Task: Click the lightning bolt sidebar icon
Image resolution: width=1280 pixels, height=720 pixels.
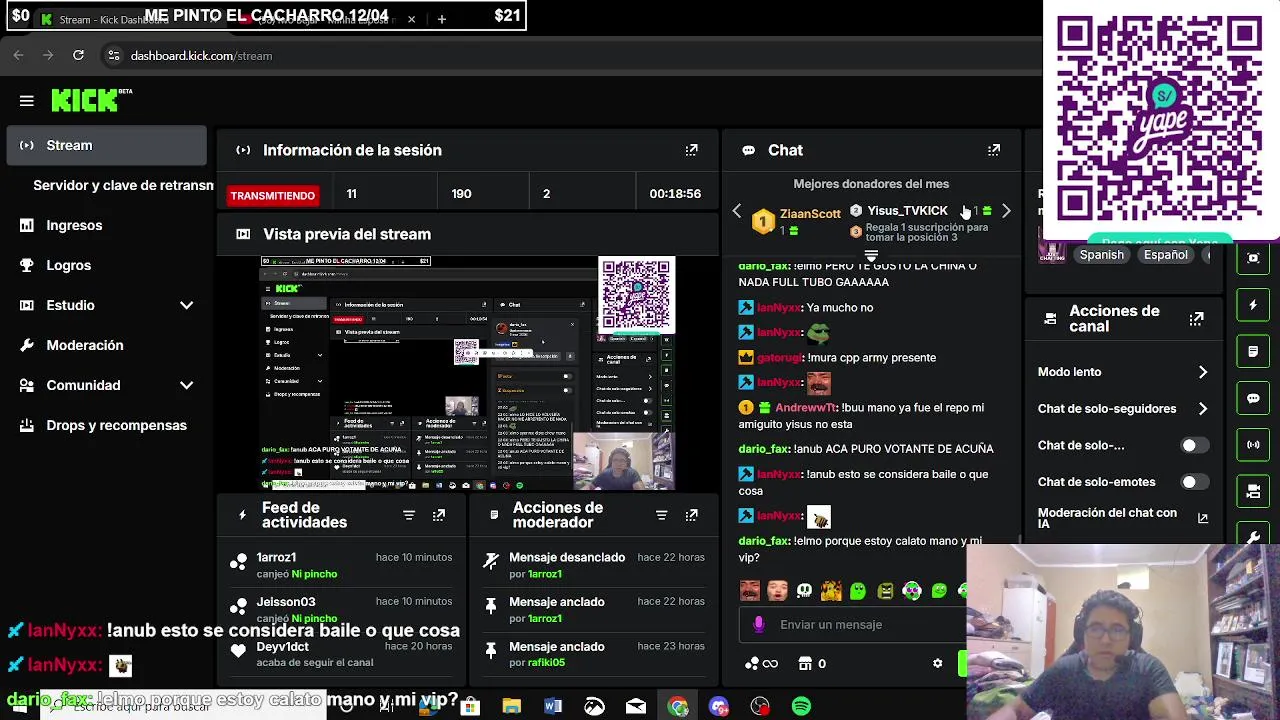Action: (1253, 305)
